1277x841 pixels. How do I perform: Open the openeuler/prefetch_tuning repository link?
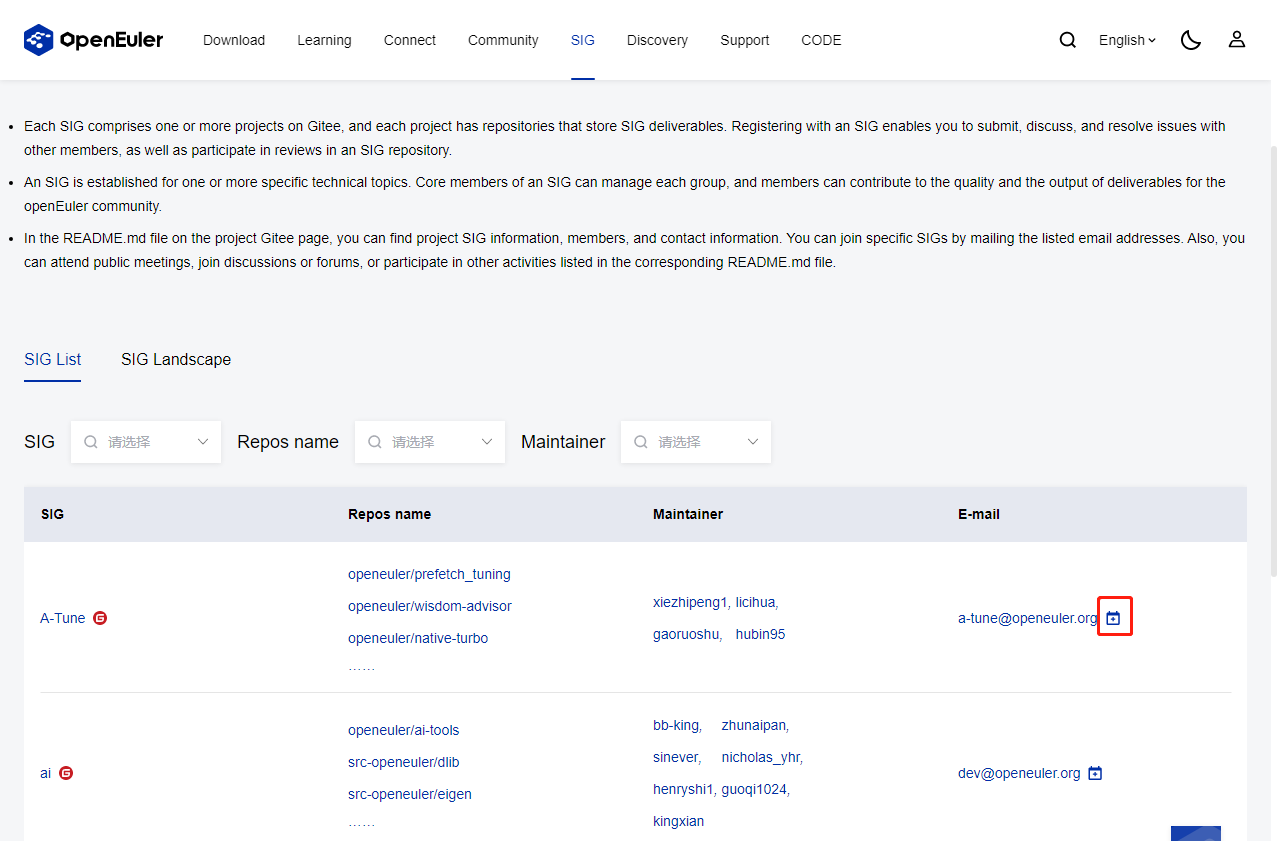click(x=429, y=574)
